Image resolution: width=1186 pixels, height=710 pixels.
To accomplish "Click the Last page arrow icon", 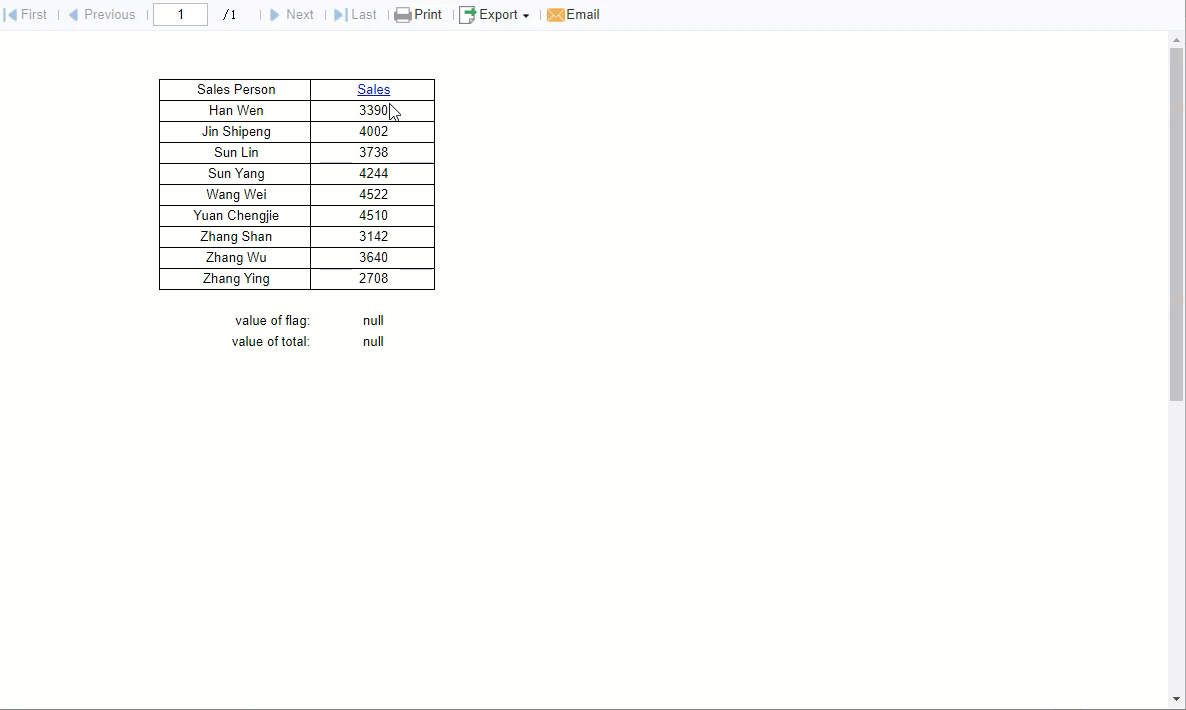I will 341,15.
